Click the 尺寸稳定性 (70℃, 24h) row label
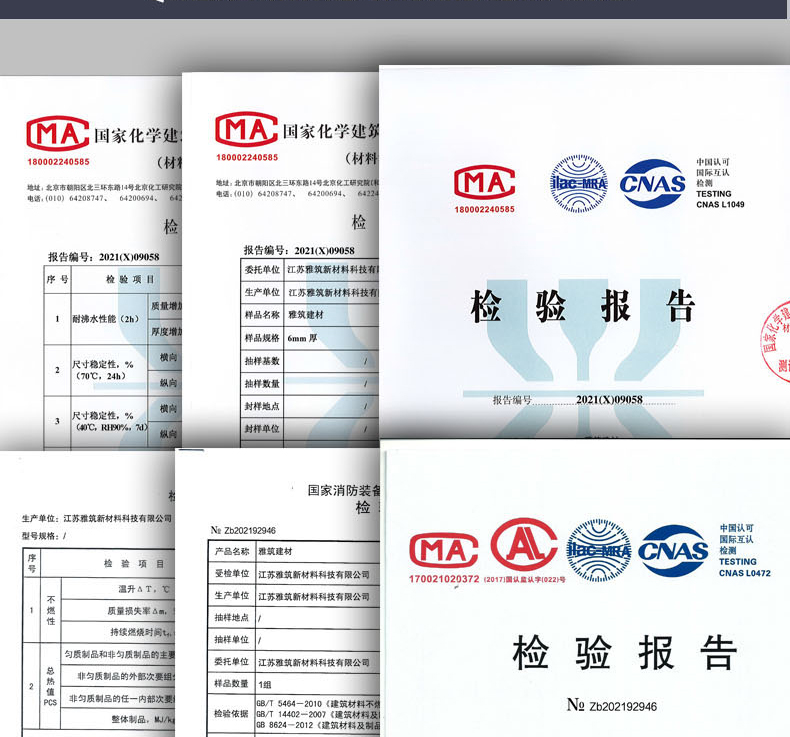 [x=102, y=370]
